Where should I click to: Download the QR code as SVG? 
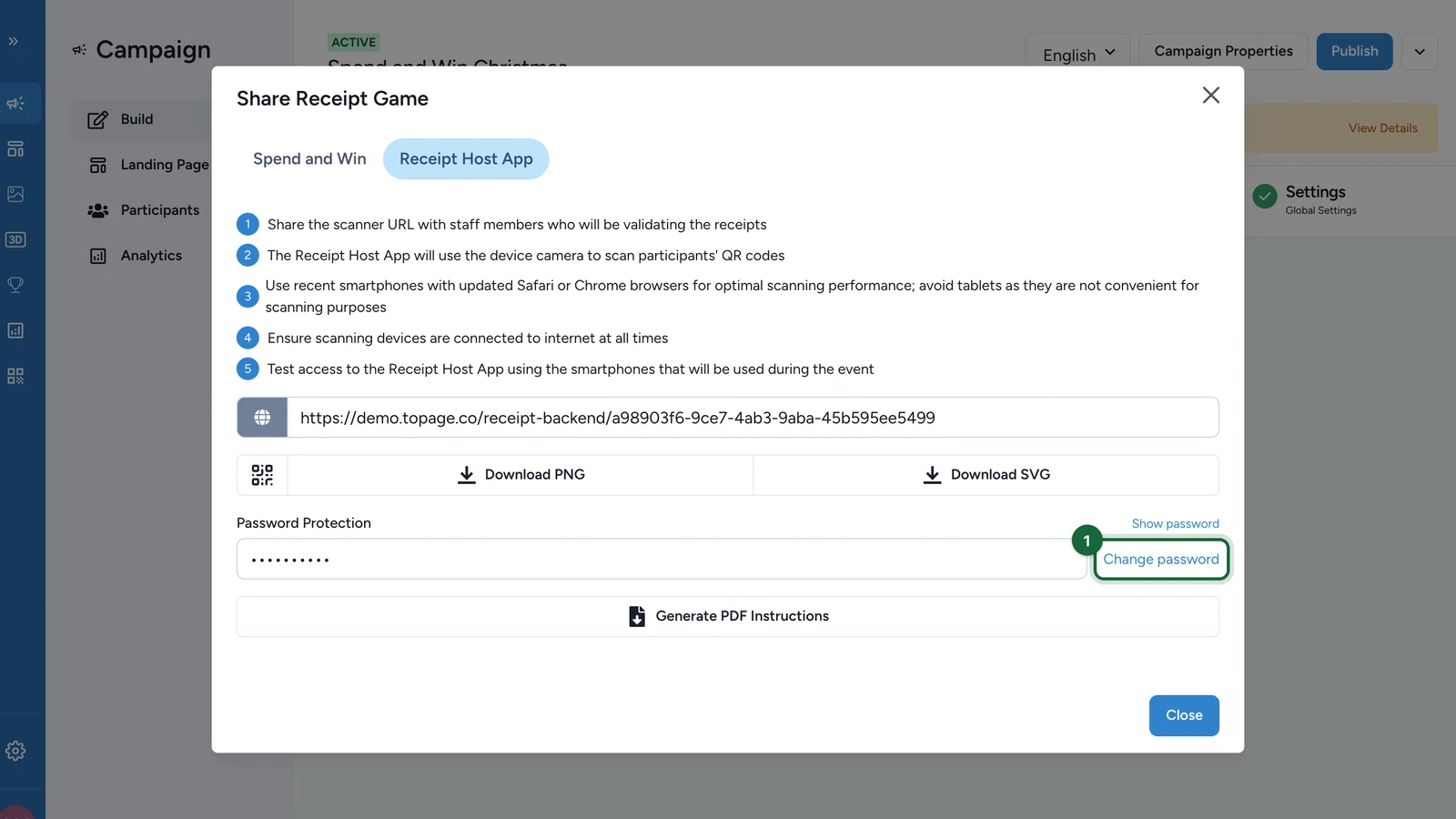pyautogui.click(x=986, y=475)
